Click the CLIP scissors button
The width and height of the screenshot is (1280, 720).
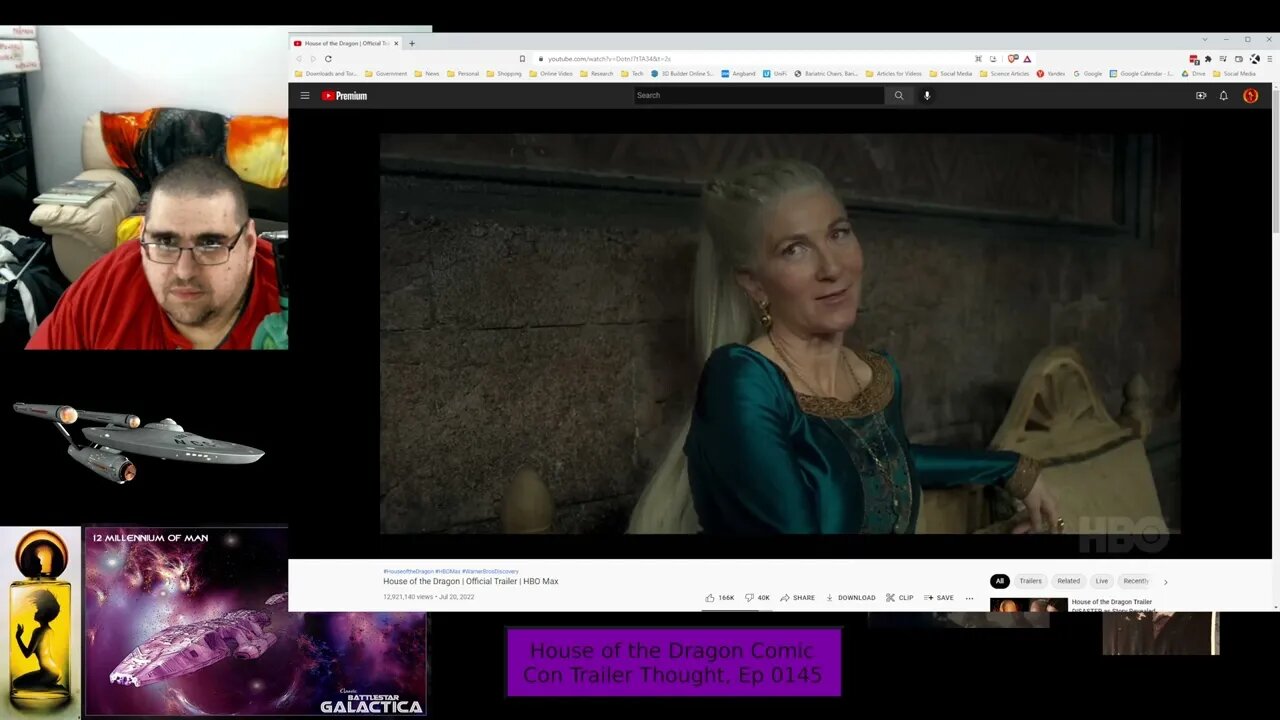900,598
